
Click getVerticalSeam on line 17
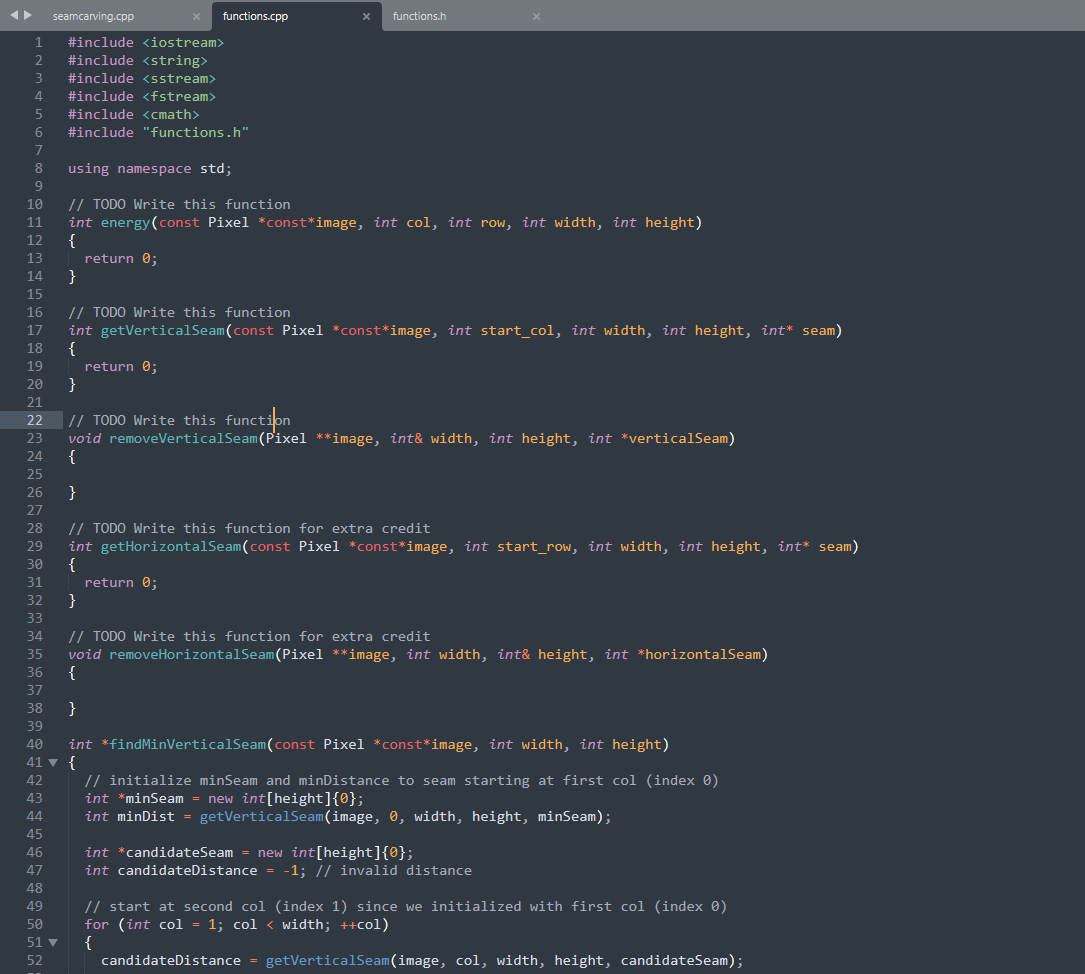[x=163, y=330]
